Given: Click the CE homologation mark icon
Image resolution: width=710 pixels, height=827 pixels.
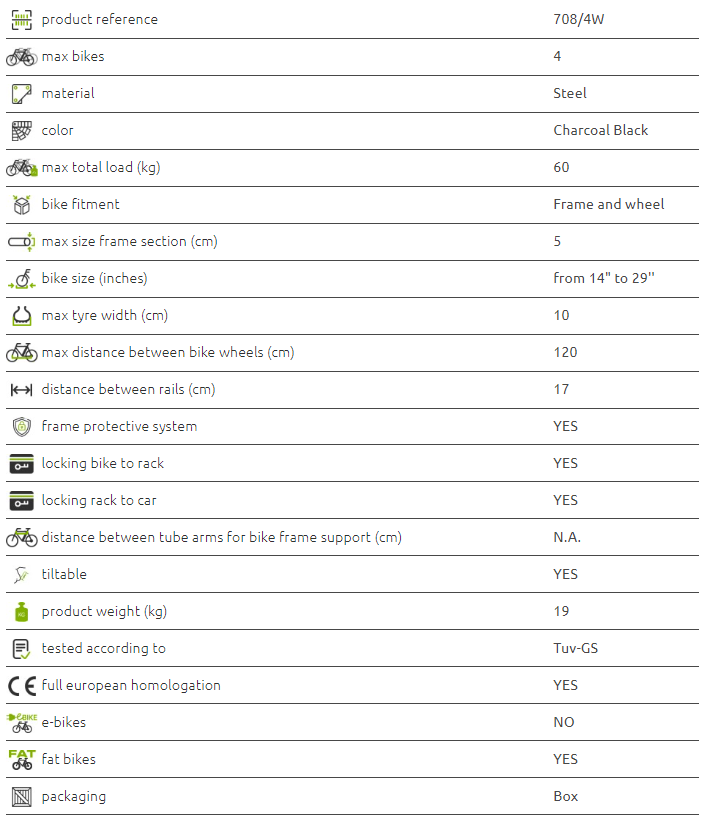Looking at the screenshot, I should point(21,686).
